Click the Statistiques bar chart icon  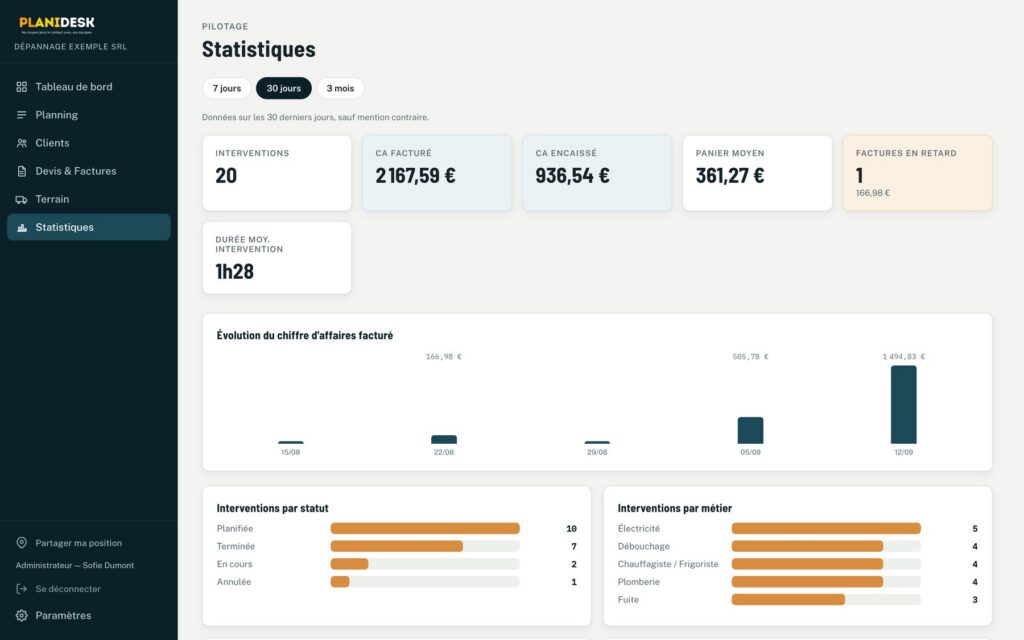[x=22, y=227]
